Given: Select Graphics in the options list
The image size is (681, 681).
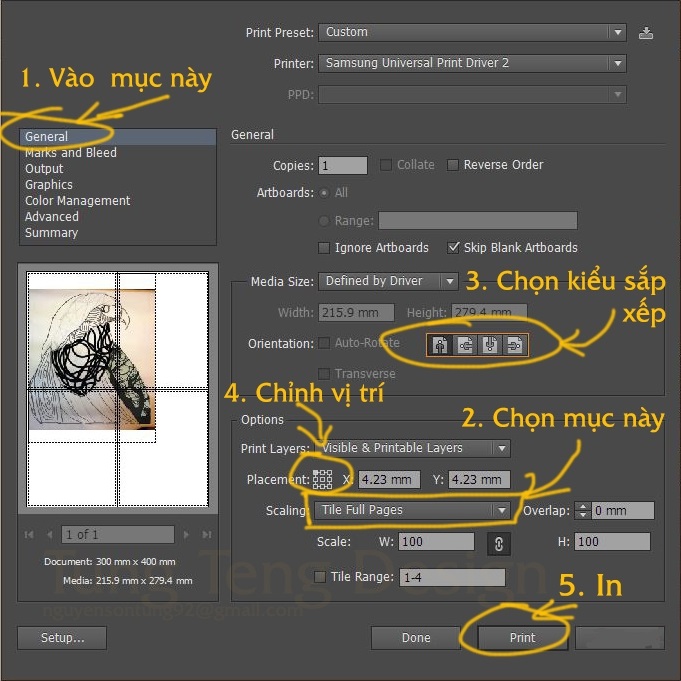Looking at the screenshot, I should point(118,185).
